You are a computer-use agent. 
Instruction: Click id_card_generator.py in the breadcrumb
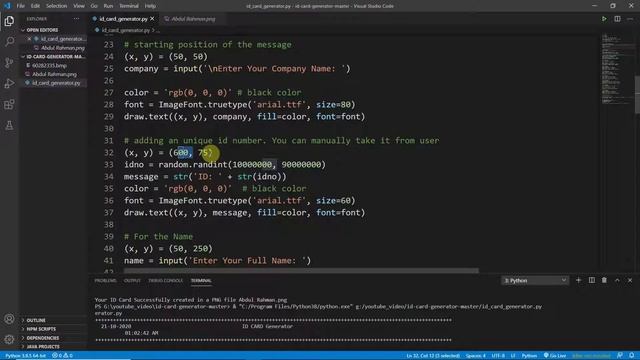[125, 30]
